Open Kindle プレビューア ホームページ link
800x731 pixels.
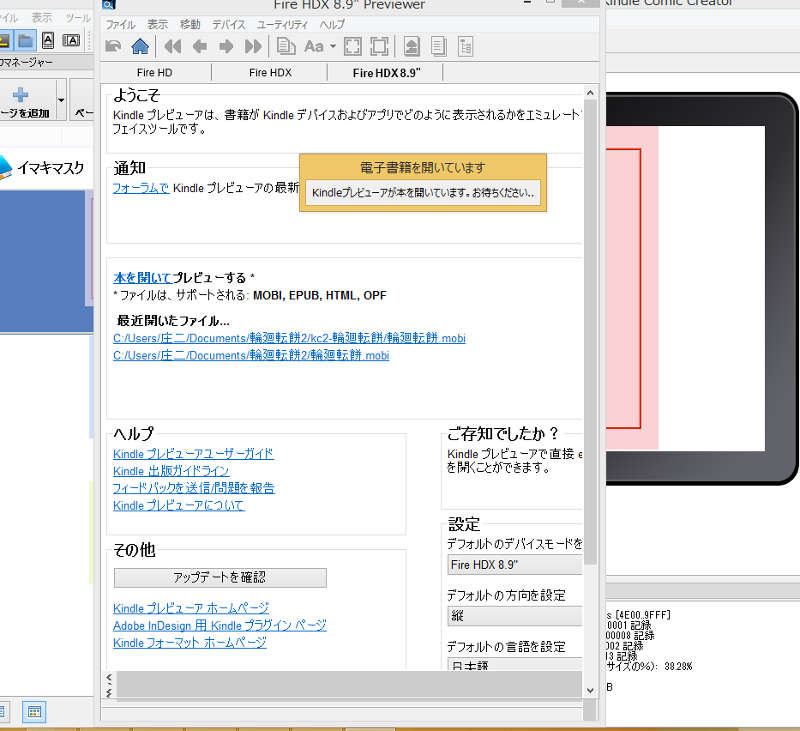(191, 609)
